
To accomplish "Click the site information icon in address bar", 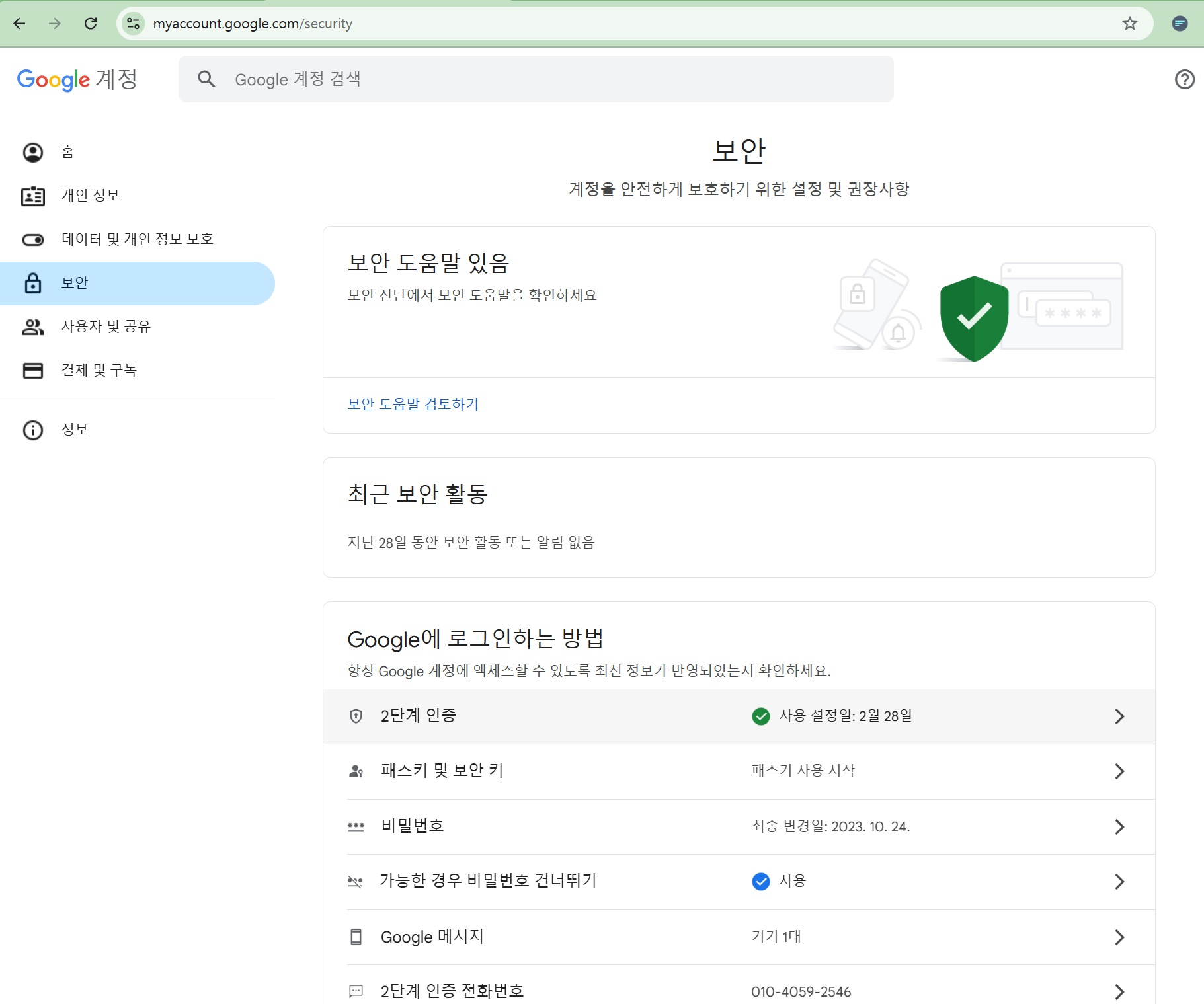I will click(x=133, y=24).
